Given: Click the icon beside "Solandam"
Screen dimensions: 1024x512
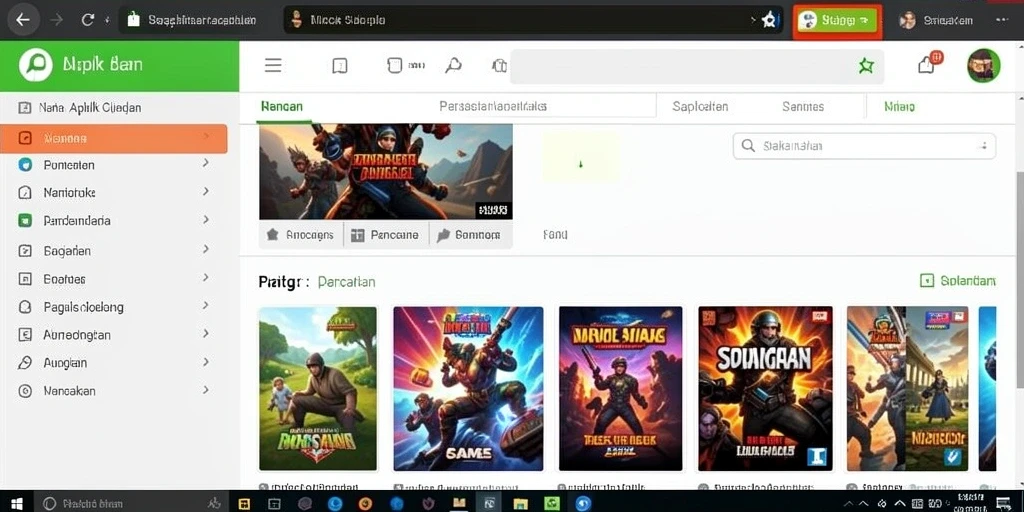Looking at the screenshot, I should click(926, 281).
